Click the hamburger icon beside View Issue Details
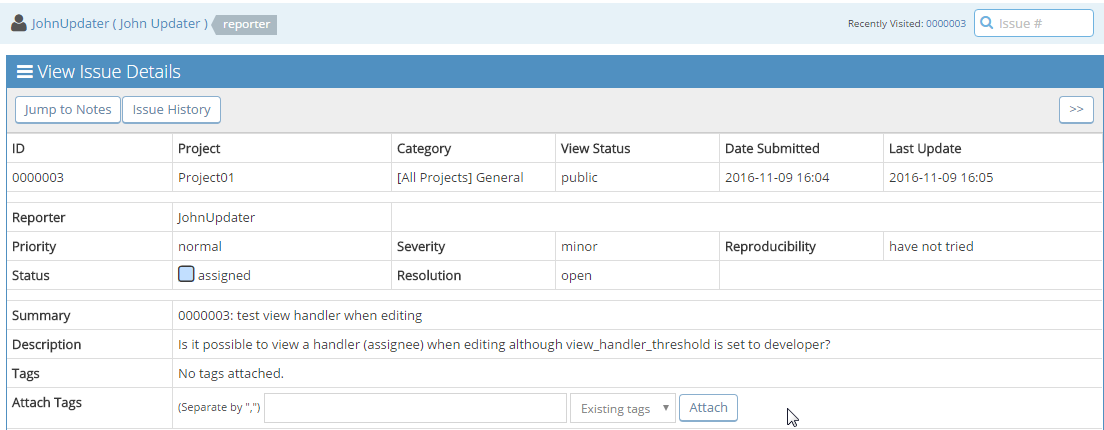 25,72
